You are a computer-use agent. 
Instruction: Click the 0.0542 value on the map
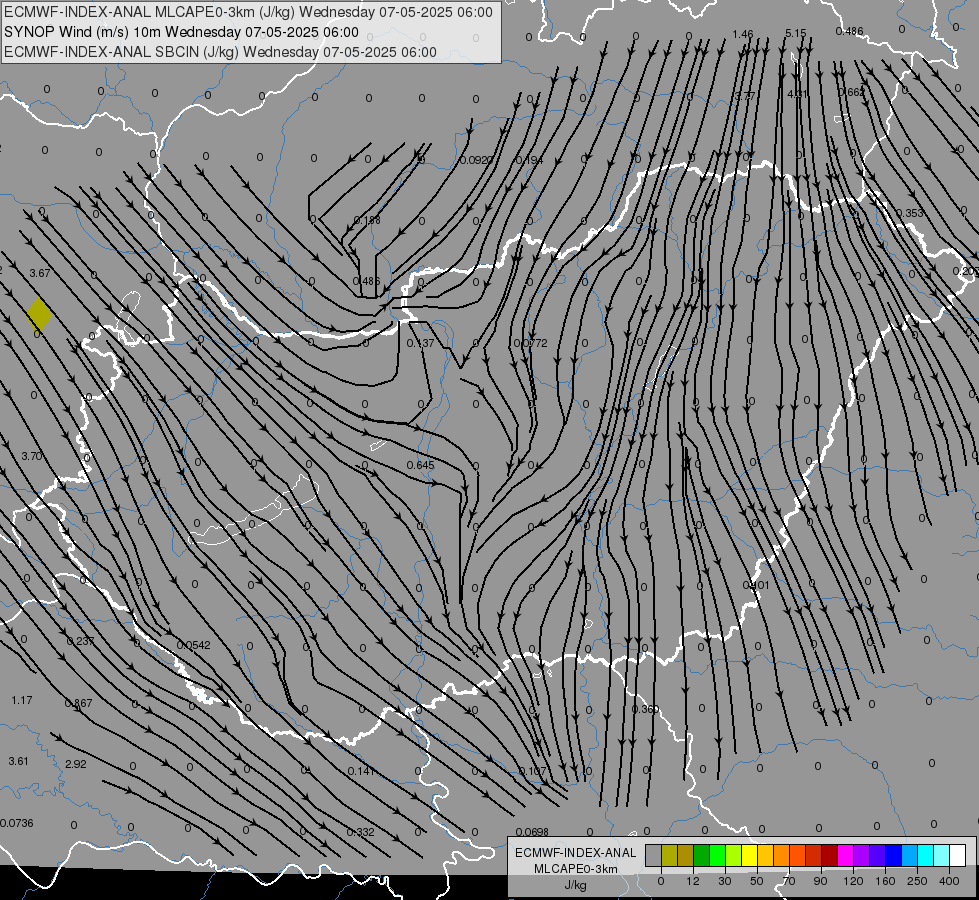point(194,645)
